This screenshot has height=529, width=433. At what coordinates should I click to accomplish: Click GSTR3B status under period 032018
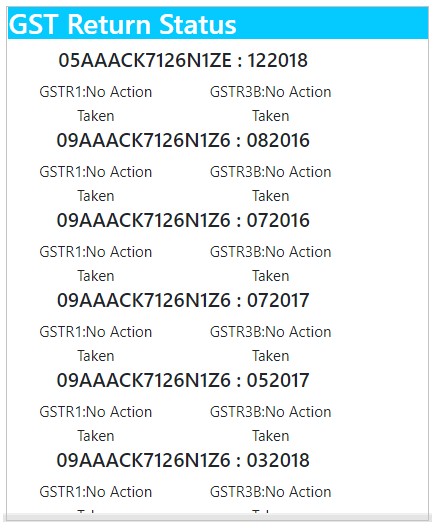(271, 499)
